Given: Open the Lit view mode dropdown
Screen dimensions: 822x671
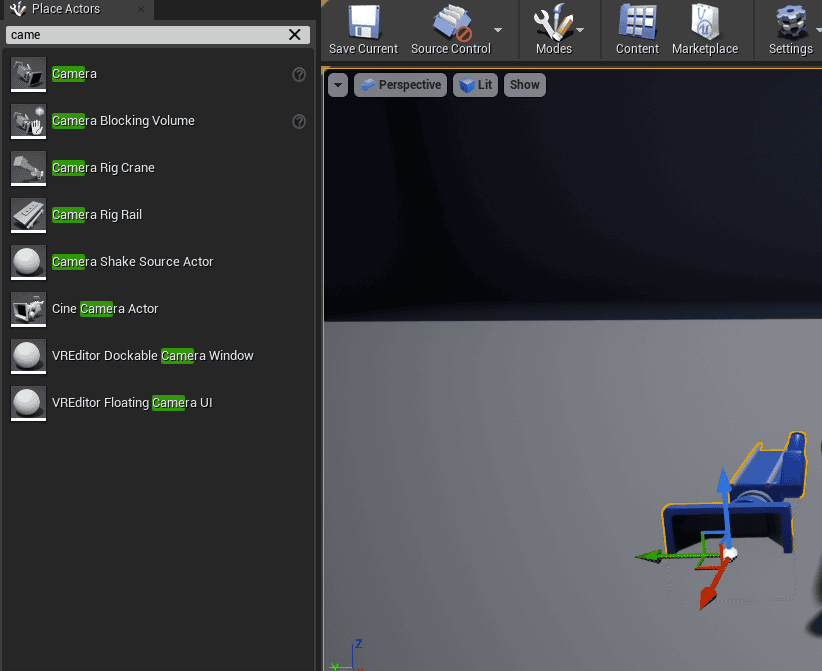Looking at the screenshot, I should 475,85.
